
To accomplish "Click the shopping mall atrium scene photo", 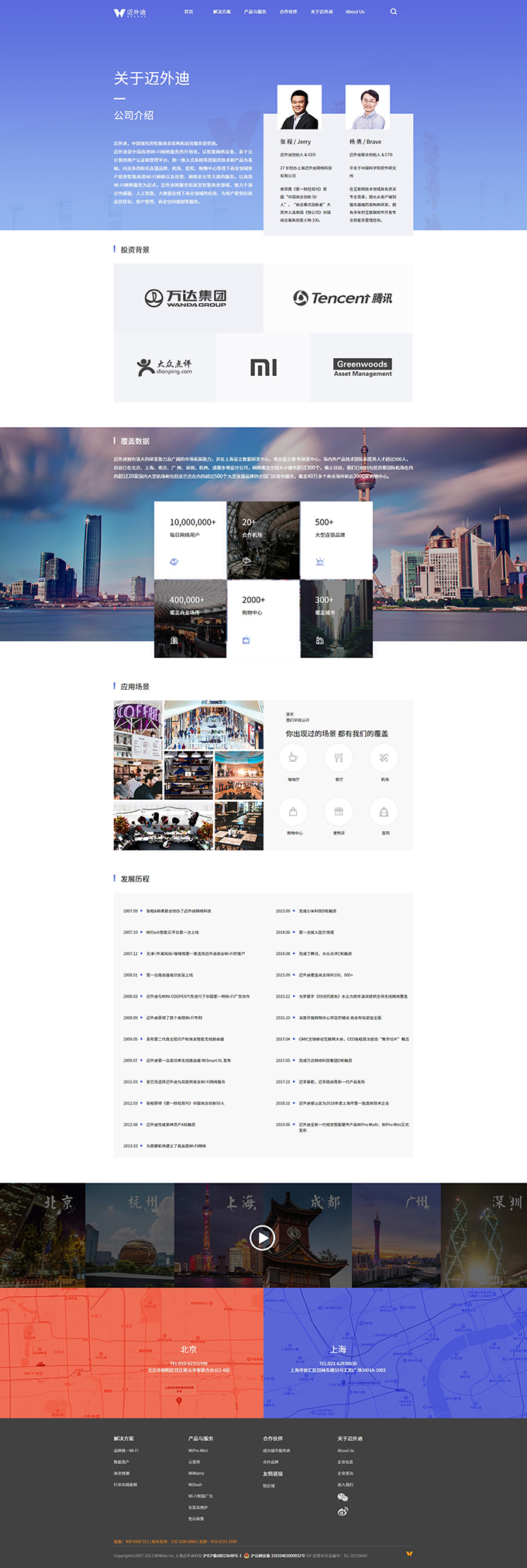I will tap(214, 725).
